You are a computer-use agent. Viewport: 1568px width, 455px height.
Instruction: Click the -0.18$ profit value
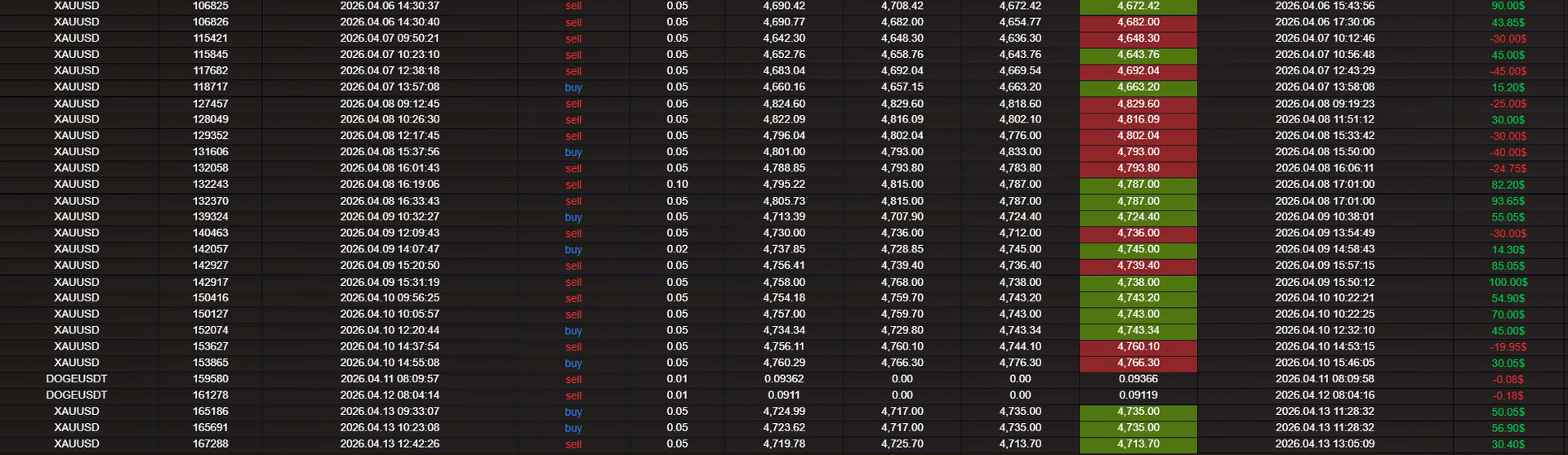1508,395
